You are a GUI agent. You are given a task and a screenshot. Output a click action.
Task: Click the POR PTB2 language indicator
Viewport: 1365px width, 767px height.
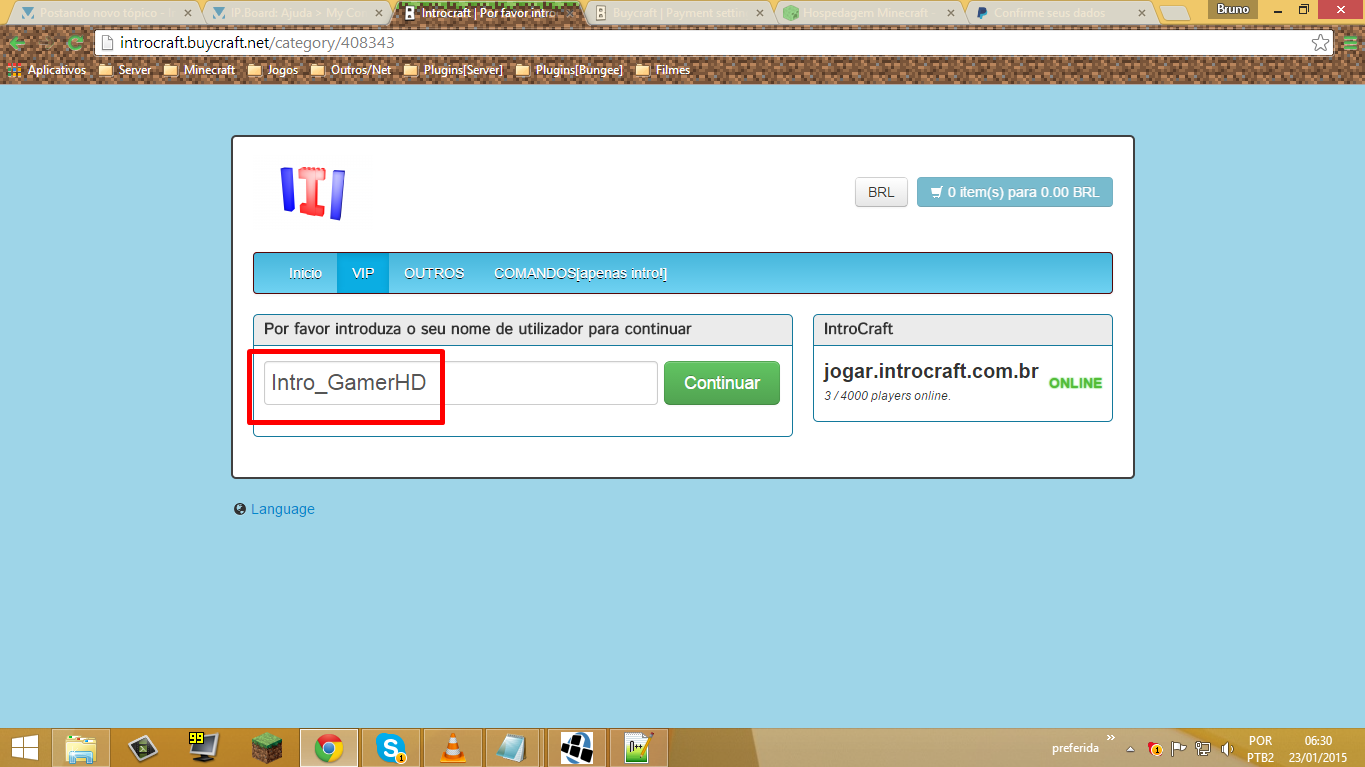coord(1260,749)
